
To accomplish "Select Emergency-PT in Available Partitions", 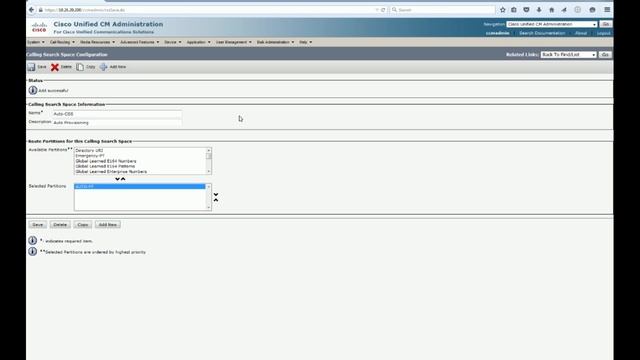I will click(140, 156).
